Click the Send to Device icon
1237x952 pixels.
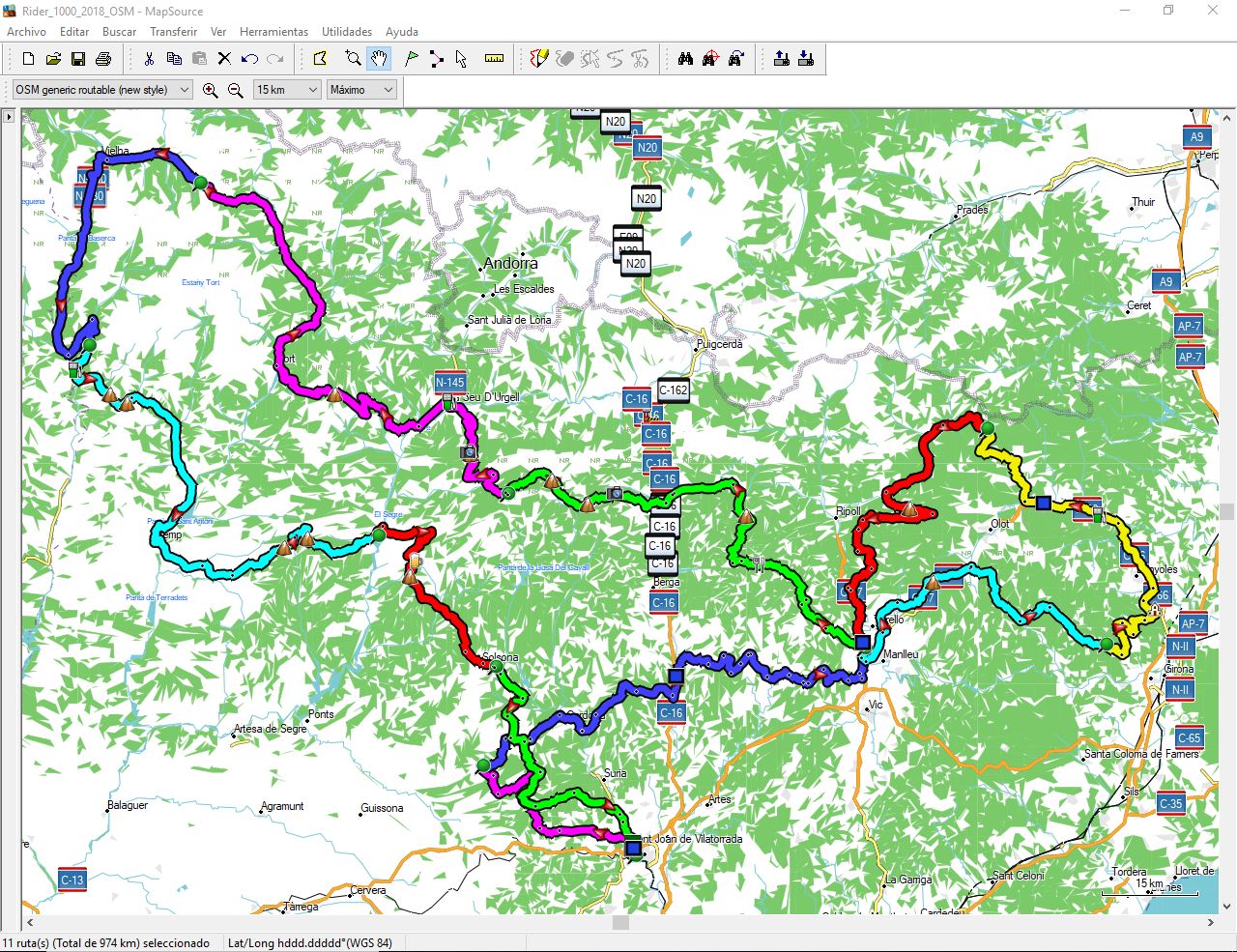pyautogui.click(x=782, y=59)
